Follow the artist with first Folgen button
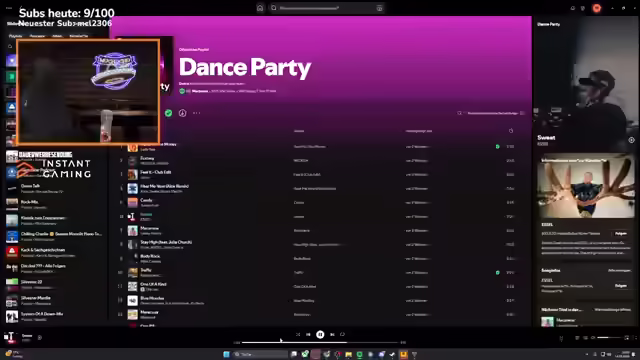 621,233
